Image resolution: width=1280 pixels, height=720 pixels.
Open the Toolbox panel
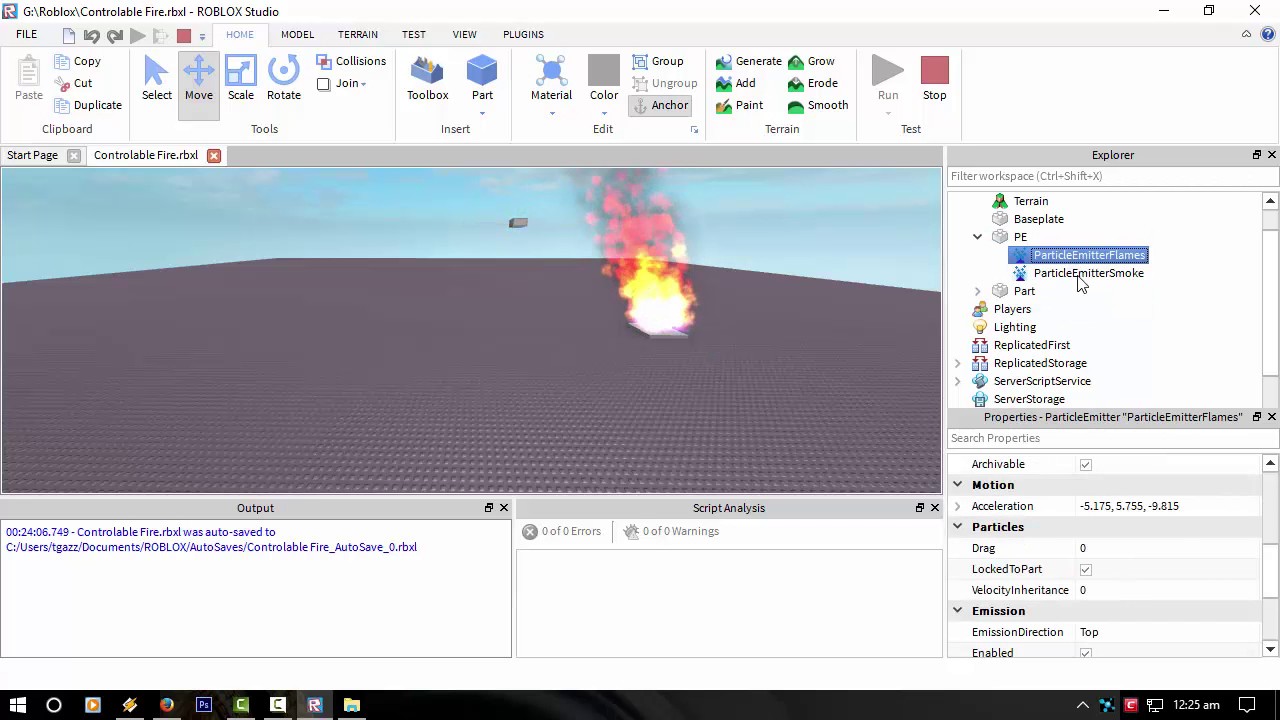[427, 80]
